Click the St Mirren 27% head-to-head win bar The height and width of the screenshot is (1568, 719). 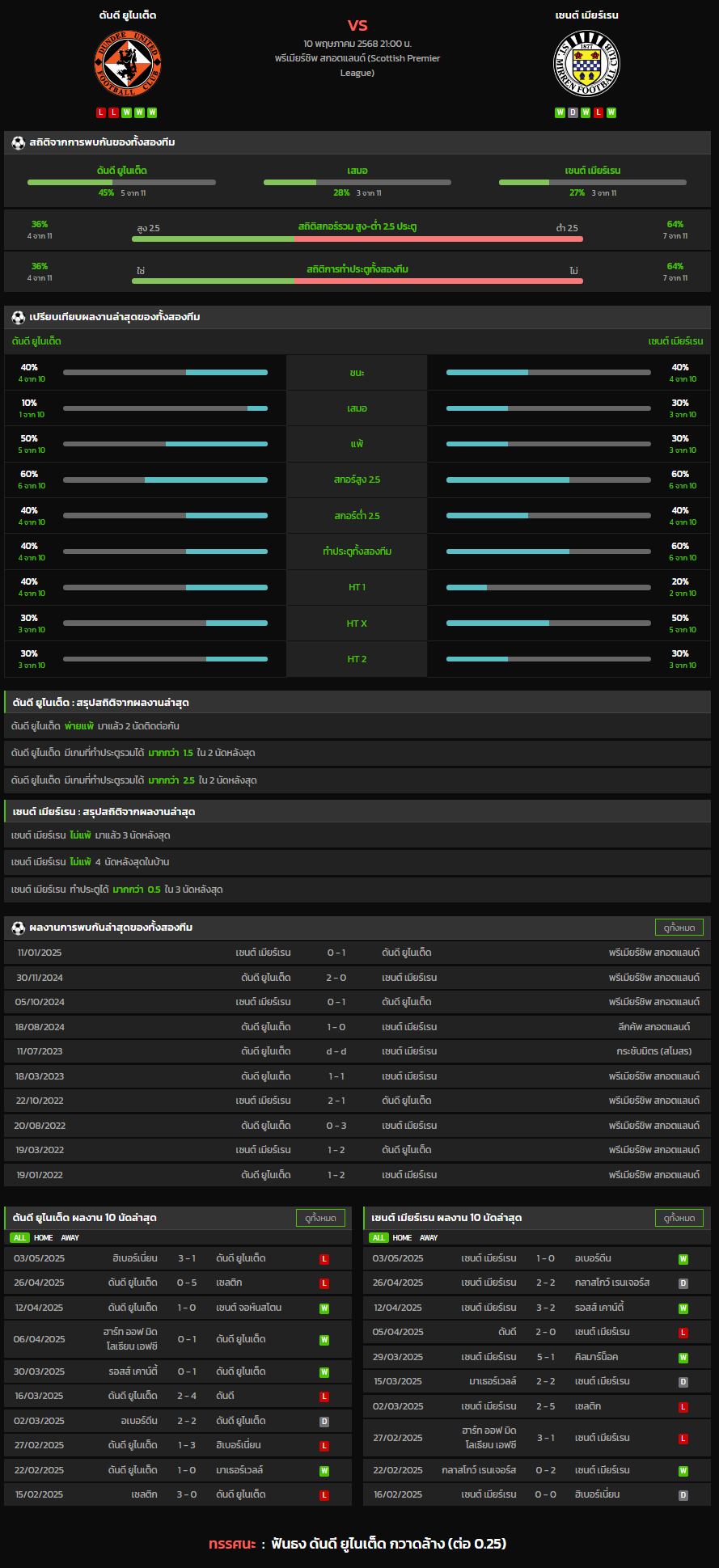point(593,182)
